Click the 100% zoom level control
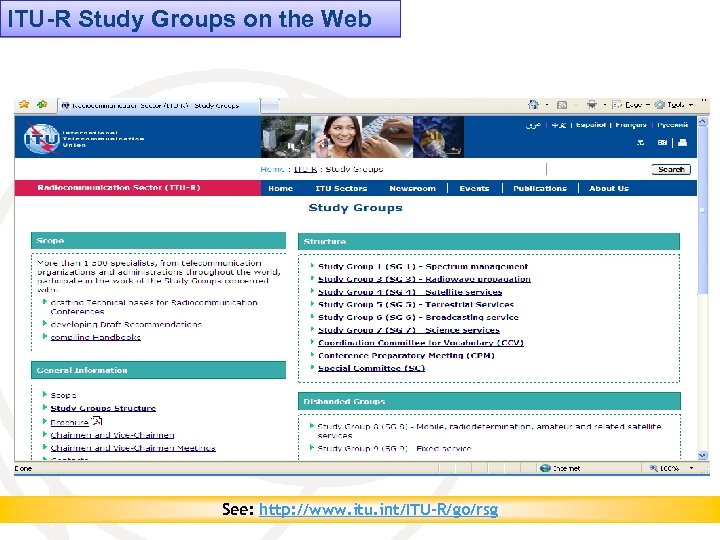This screenshot has height=540, width=720. coord(665,468)
